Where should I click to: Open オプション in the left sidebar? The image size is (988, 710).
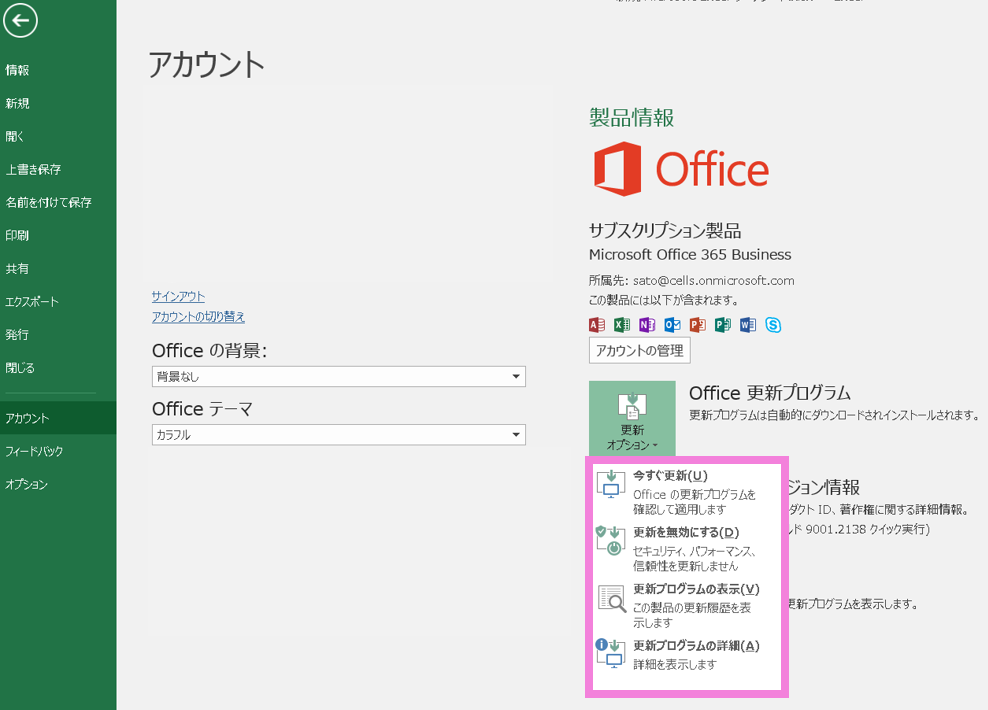point(27,485)
